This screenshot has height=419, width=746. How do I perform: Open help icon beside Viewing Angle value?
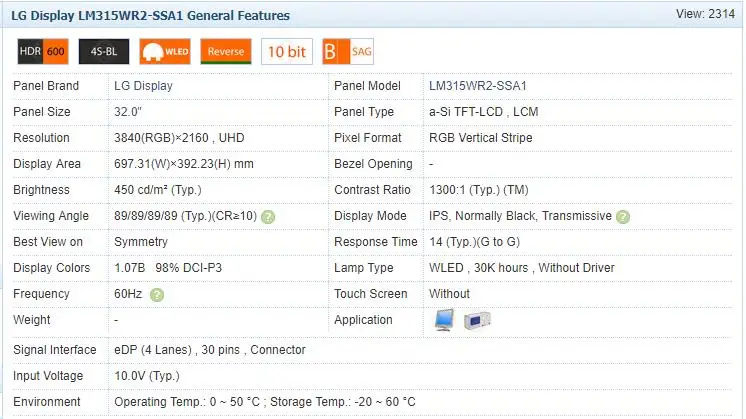click(x=268, y=217)
